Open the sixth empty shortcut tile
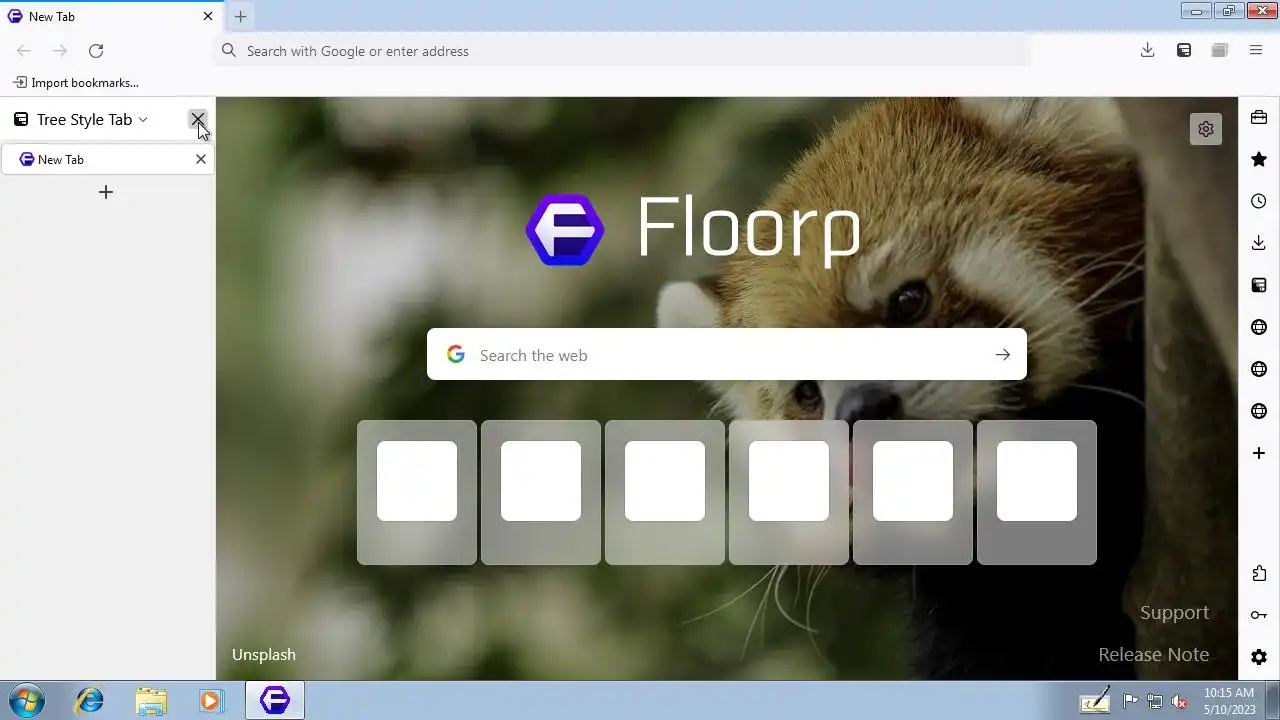 (1037, 492)
